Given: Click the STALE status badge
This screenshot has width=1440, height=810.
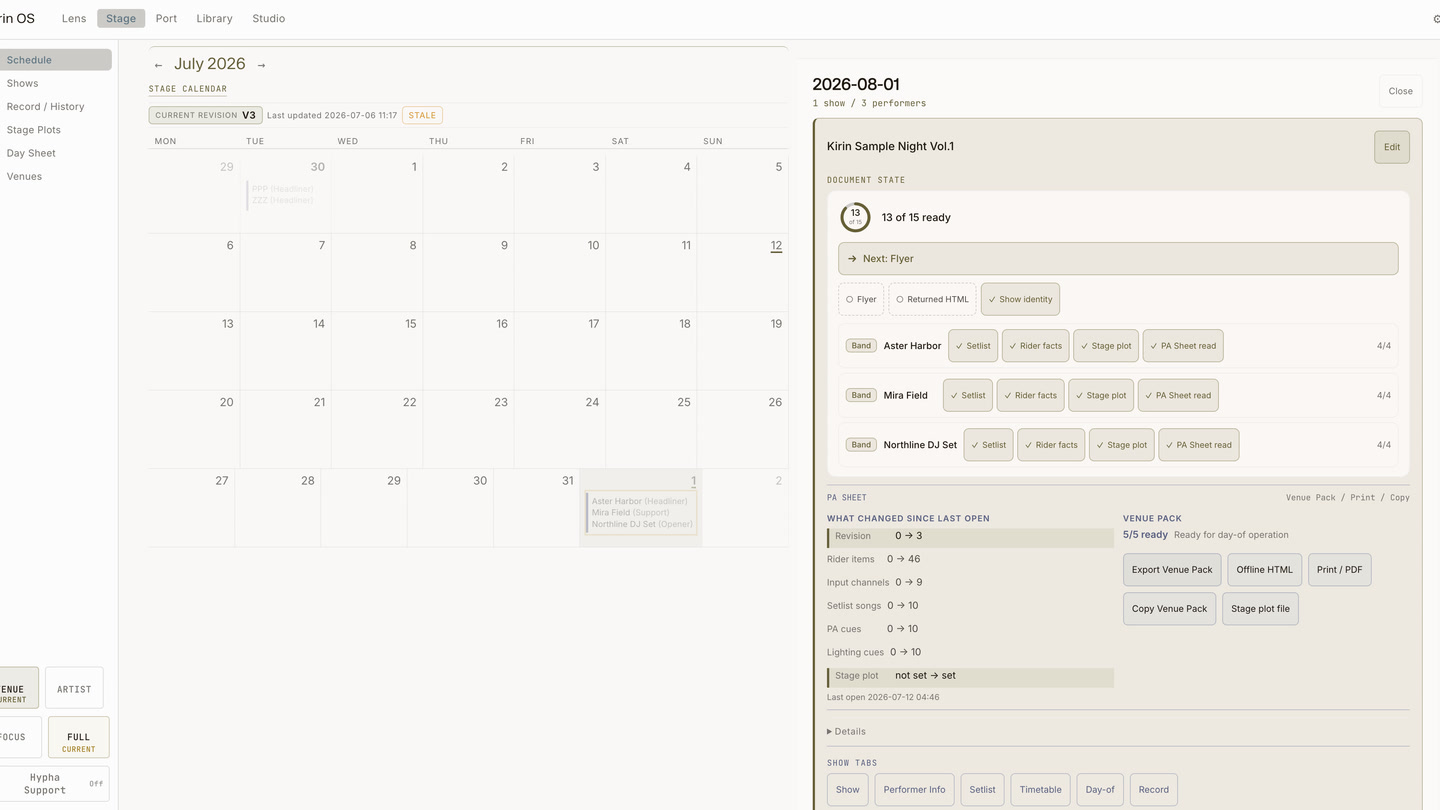Looking at the screenshot, I should (422, 115).
